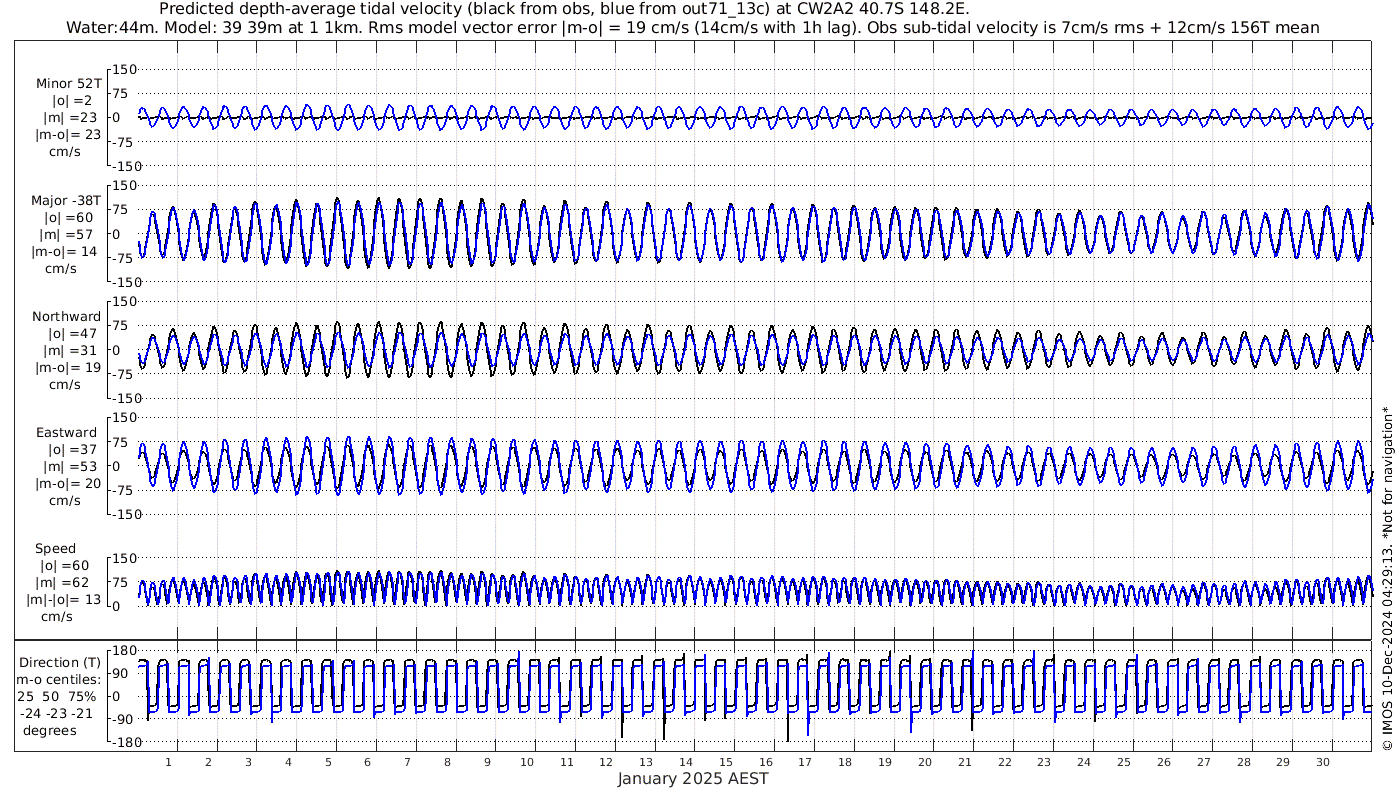
Task: Click the 'Direction (T)' panel label
Action: click(x=62, y=663)
